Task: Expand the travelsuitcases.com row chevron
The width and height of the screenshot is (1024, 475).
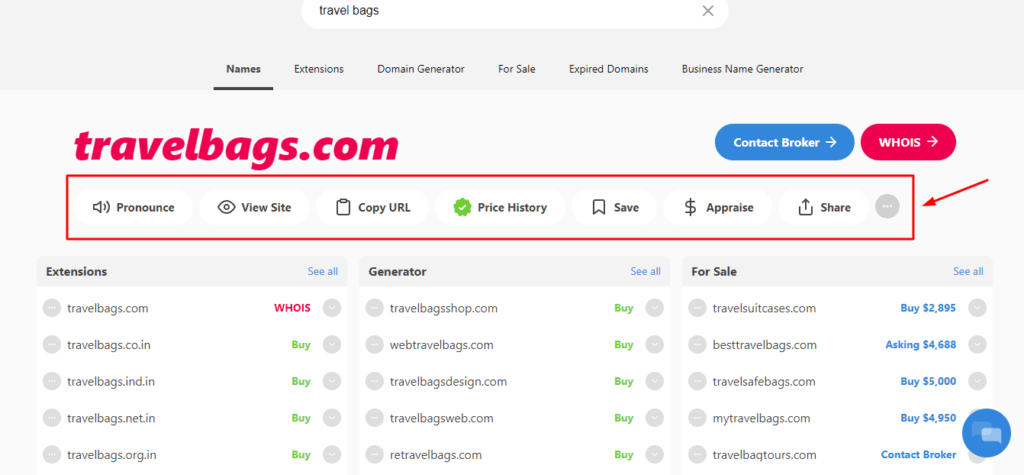Action: click(977, 308)
